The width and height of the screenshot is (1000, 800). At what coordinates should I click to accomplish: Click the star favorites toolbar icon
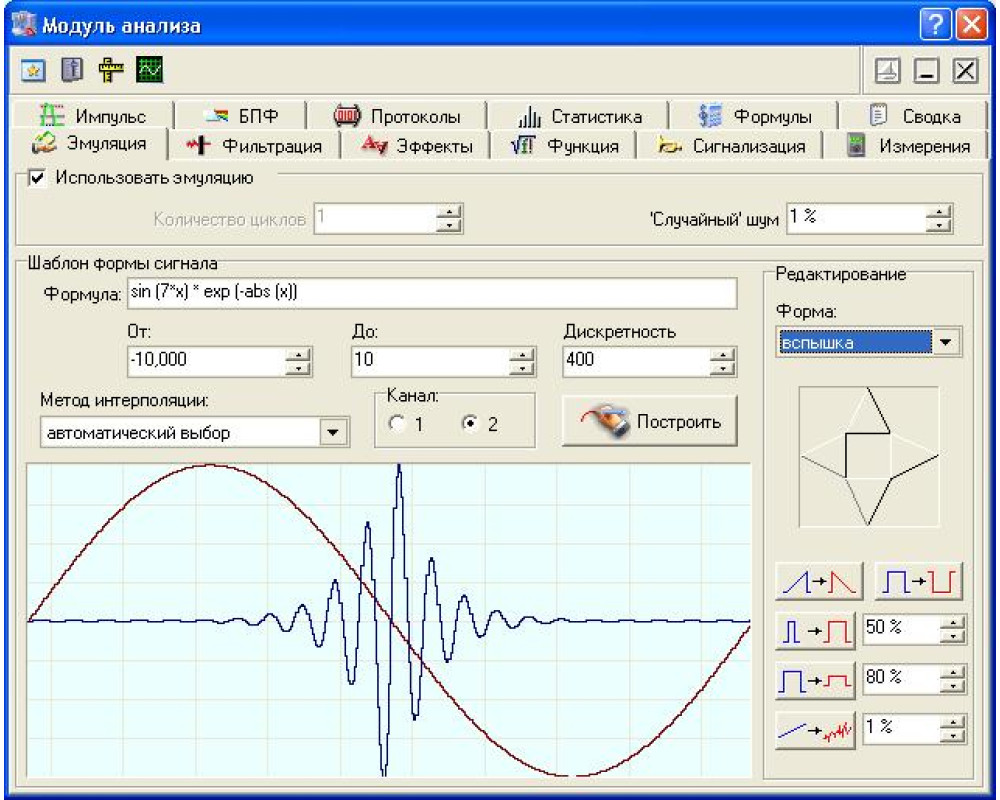[32, 70]
